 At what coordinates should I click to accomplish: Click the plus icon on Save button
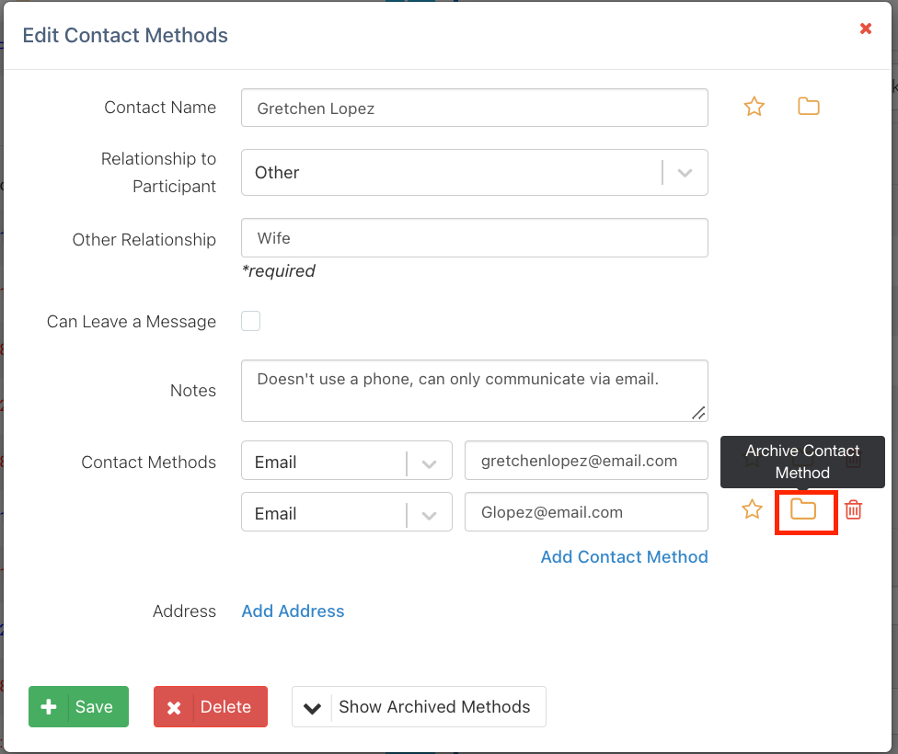point(48,707)
